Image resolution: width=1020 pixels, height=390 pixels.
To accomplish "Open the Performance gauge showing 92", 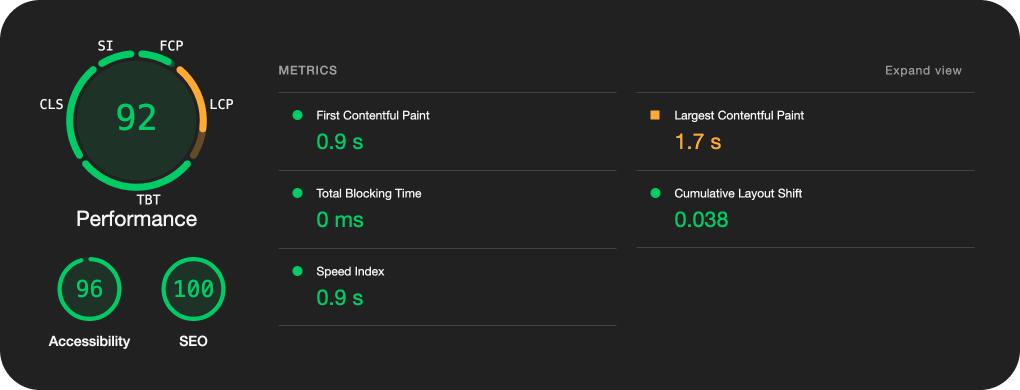I will [x=137, y=119].
